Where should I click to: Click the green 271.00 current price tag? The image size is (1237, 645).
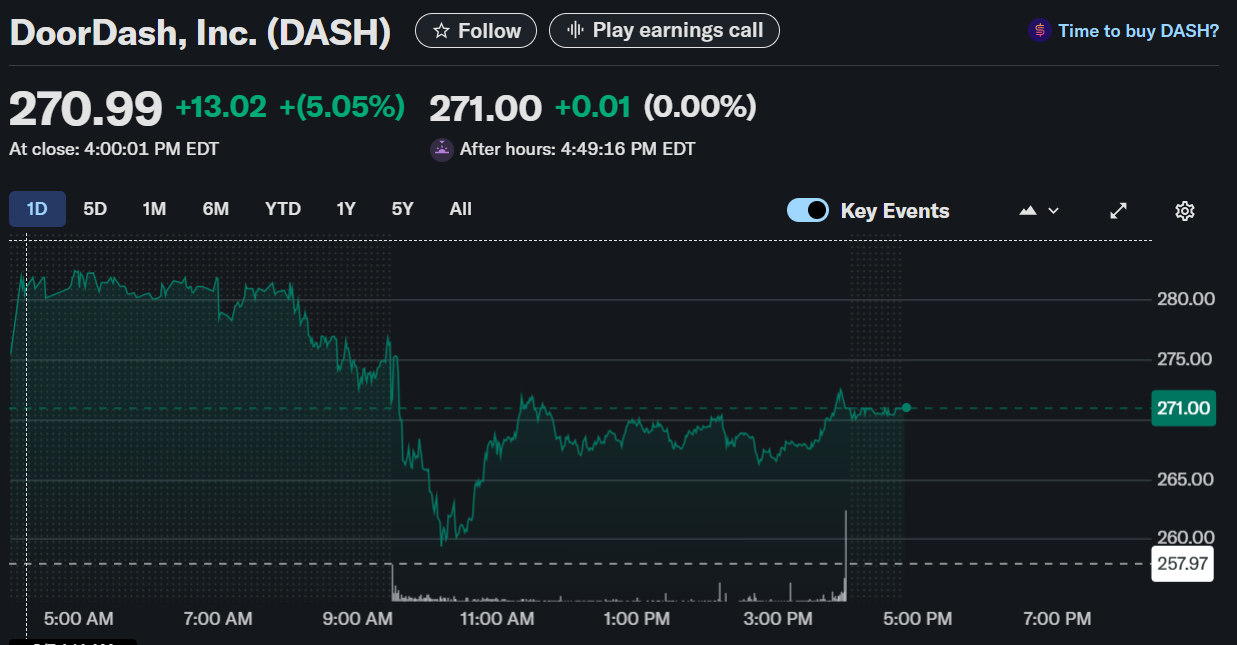(1184, 408)
